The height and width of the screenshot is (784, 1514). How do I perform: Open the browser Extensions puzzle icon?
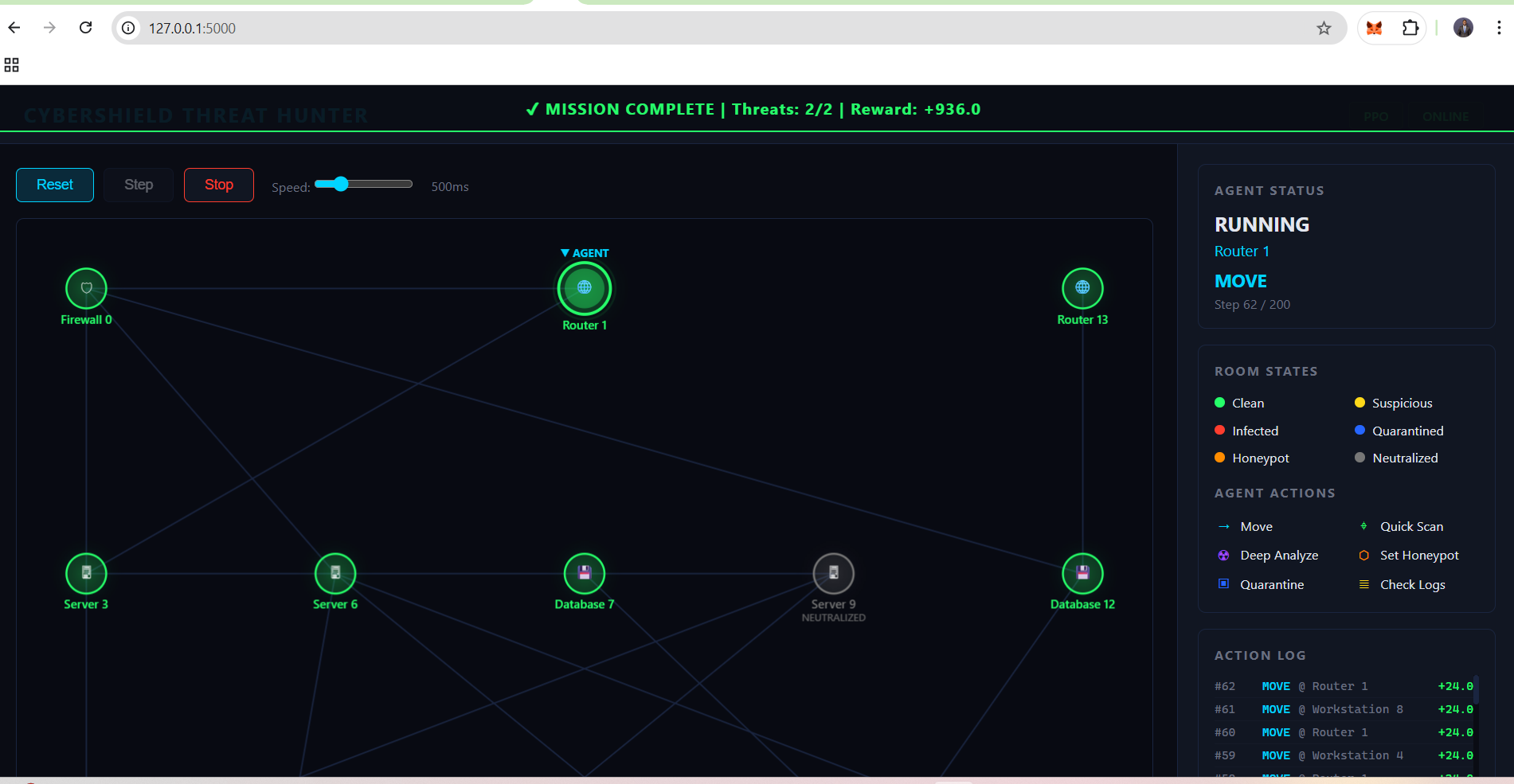point(1410,29)
